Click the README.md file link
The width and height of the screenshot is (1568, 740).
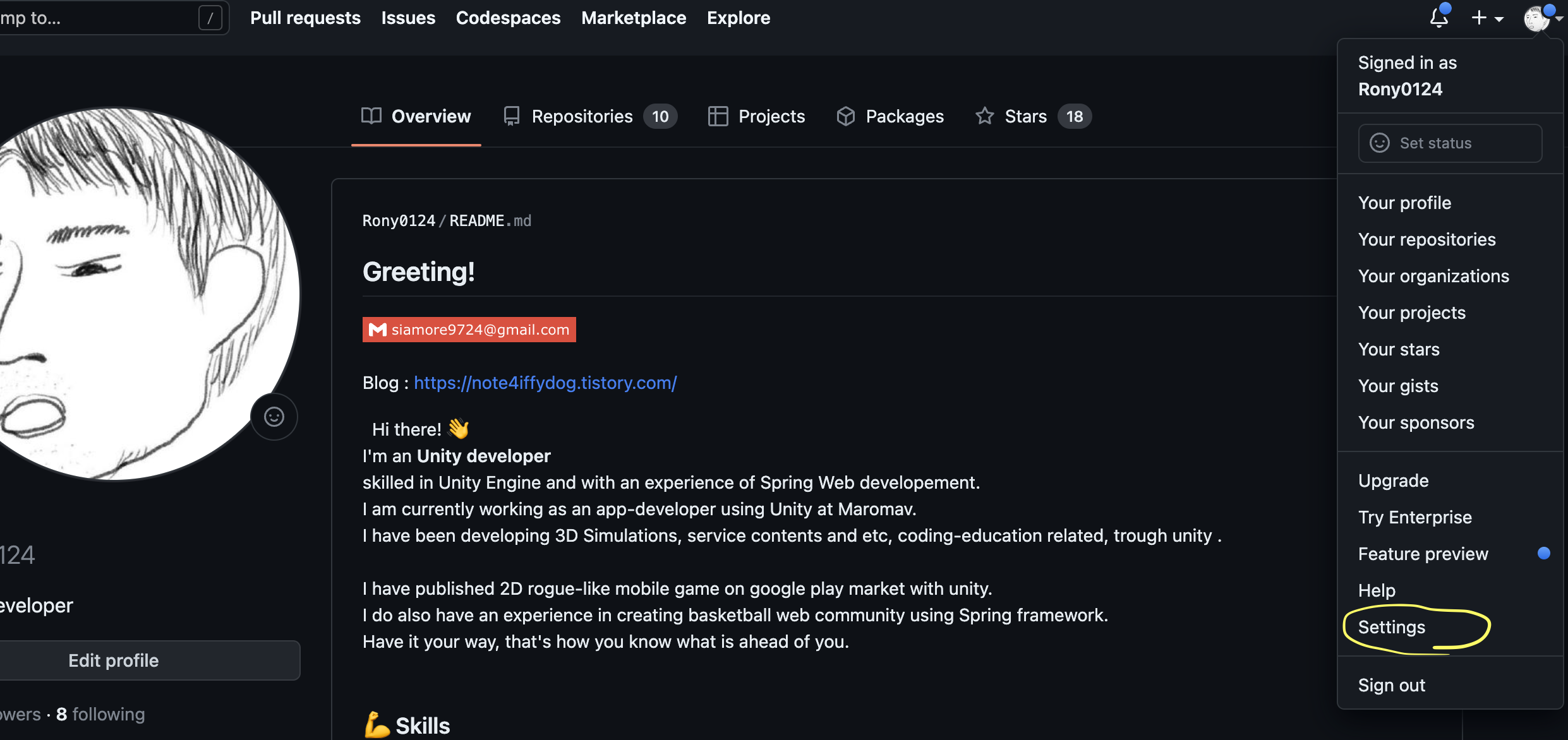[490, 220]
